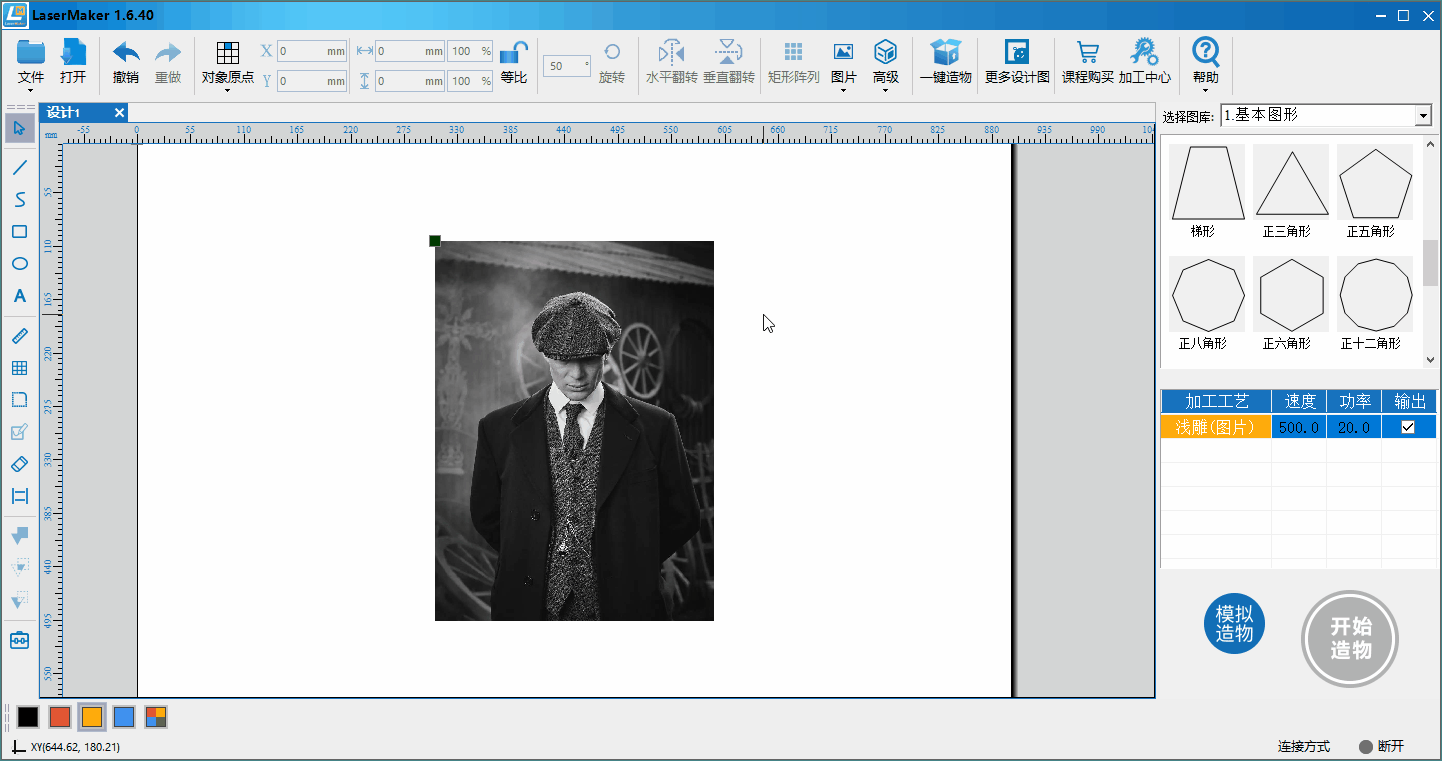Click the 加工工艺 column header

point(1216,401)
